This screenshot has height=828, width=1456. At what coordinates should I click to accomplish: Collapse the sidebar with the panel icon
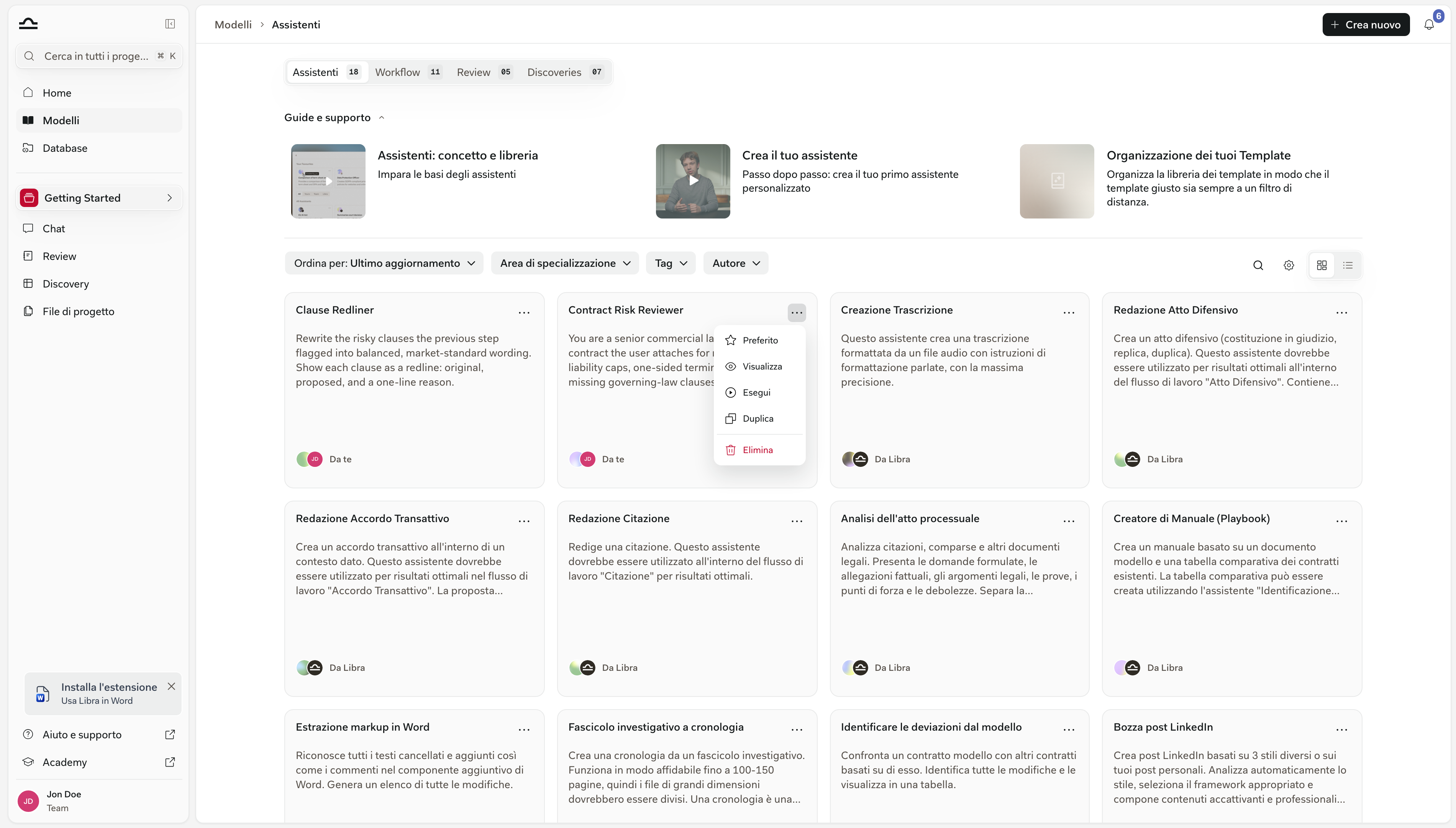(170, 24)
